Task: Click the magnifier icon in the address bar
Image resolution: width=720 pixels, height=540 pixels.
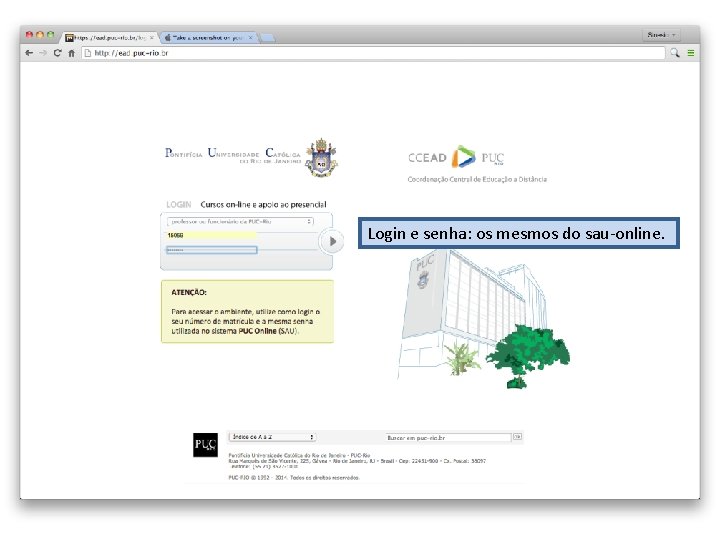Action: coord(675,53)
